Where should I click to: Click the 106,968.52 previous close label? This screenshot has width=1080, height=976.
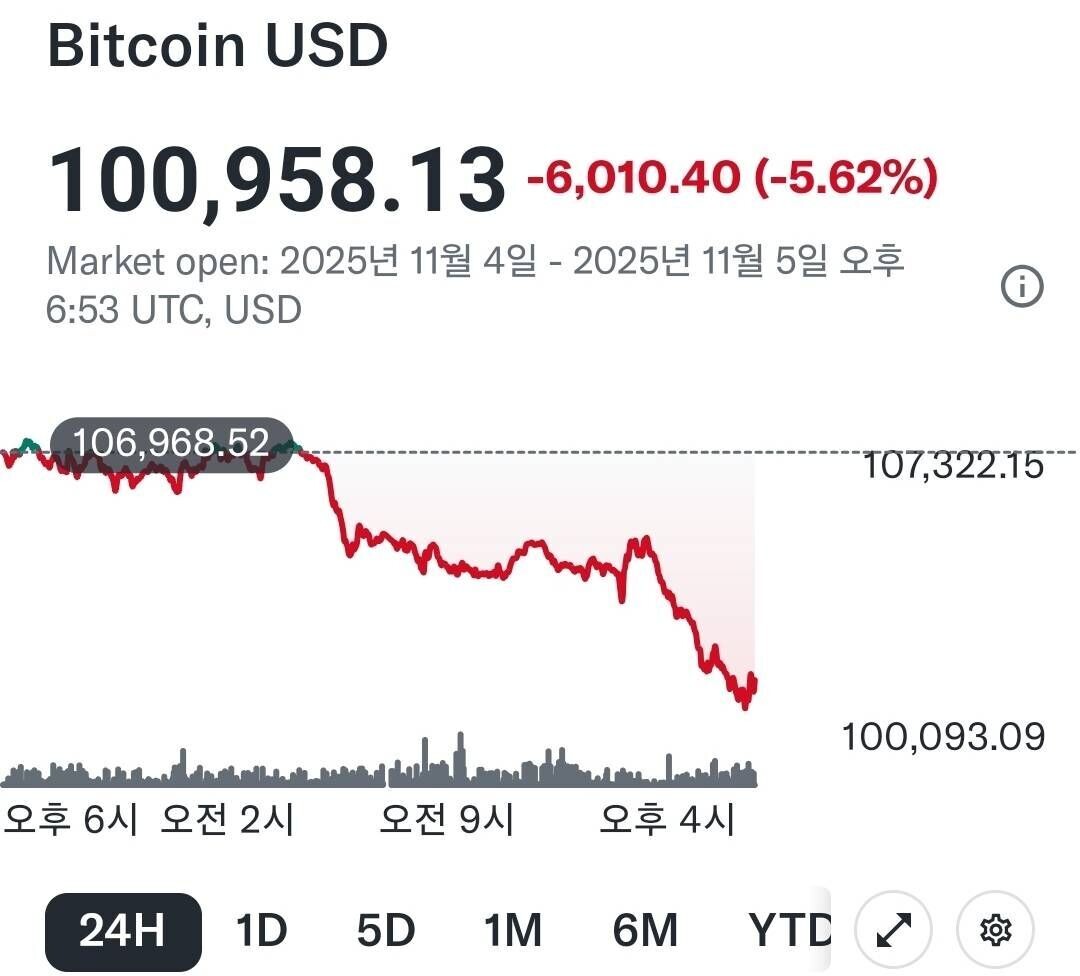[x=170, y=441]
